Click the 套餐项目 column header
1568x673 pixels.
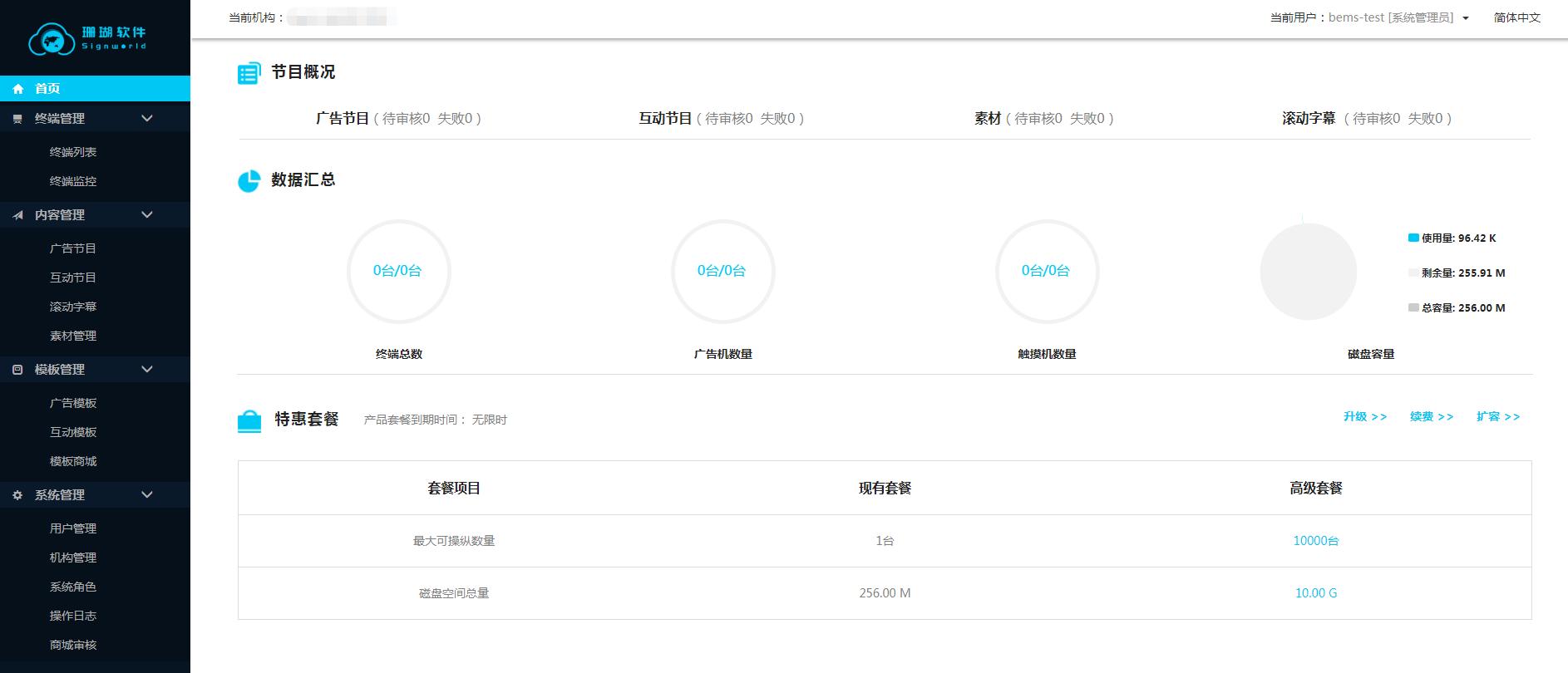pyautogui.click(x=454, y=489)
